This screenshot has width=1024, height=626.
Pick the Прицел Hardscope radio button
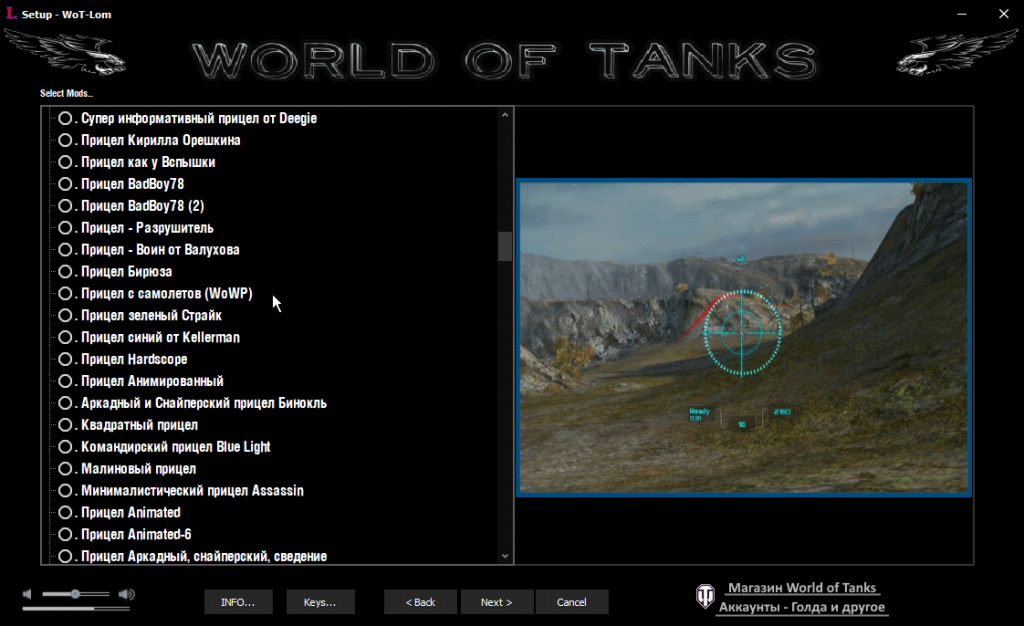[65, 359]
